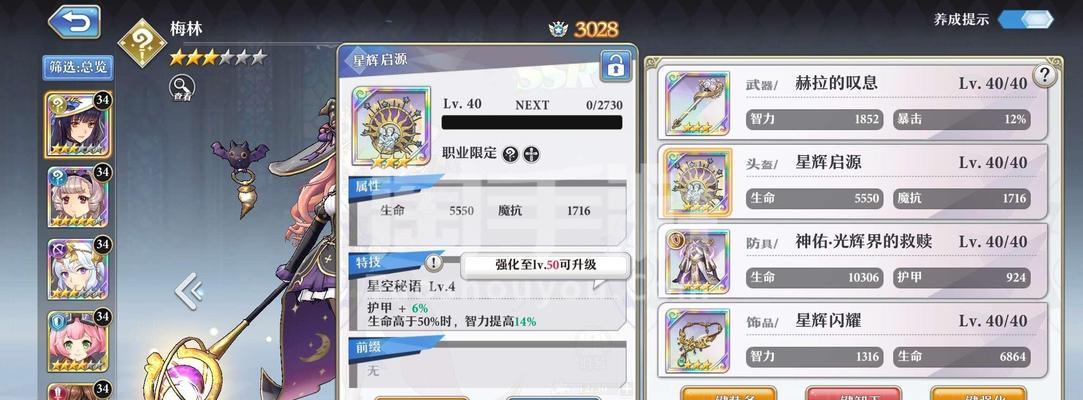Toggle the 养成提示 switch

coord(1026,19)
